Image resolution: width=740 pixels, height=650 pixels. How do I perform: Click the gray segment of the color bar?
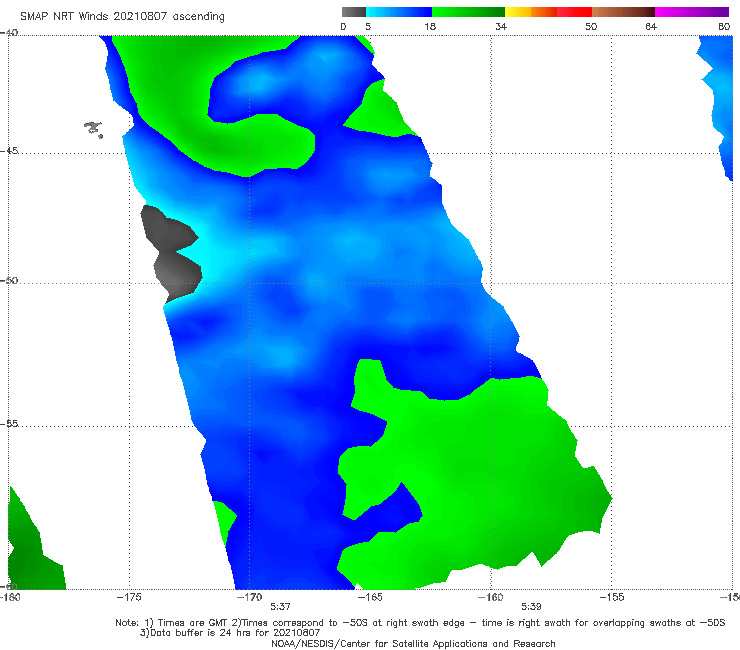[x=353, y=12]
